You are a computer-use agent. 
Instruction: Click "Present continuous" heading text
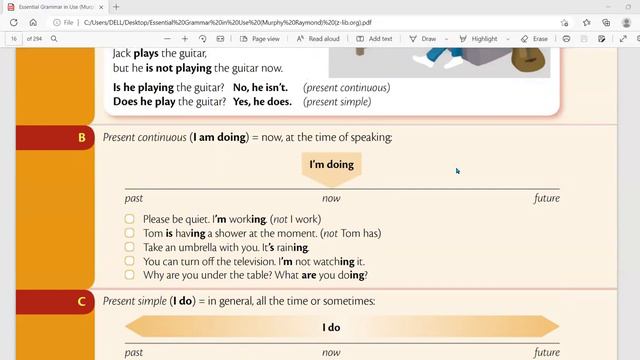144,138
